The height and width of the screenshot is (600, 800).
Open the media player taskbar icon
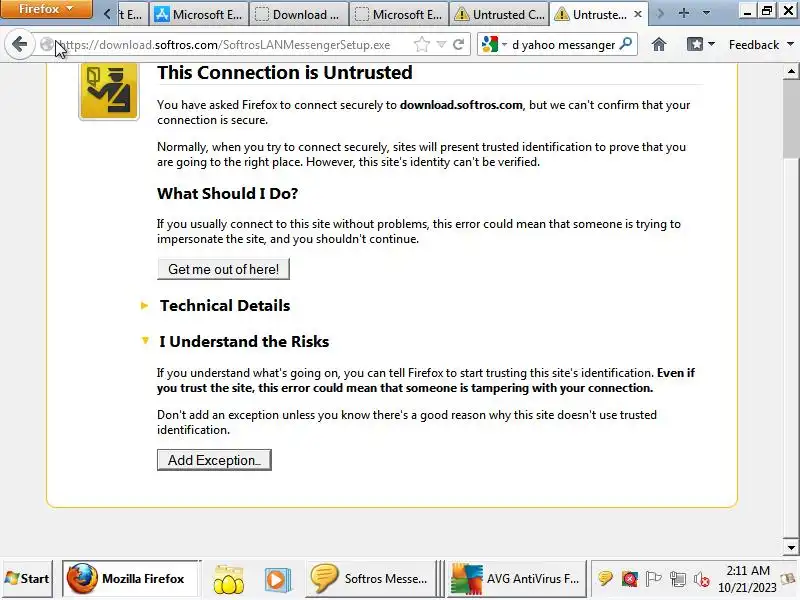point(278,579)
